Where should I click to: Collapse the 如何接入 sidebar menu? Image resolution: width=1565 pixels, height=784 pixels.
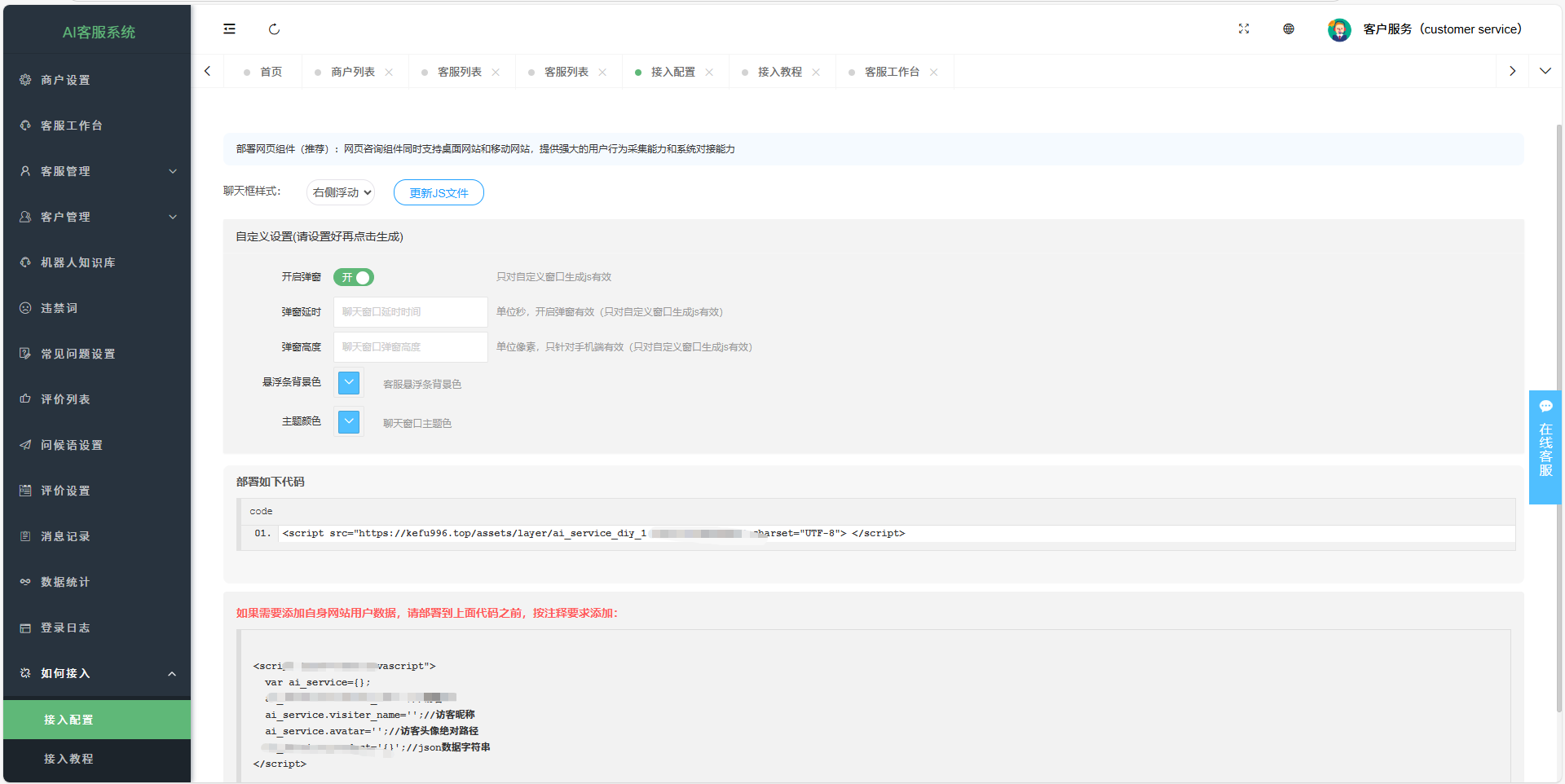tap(98, 673)
